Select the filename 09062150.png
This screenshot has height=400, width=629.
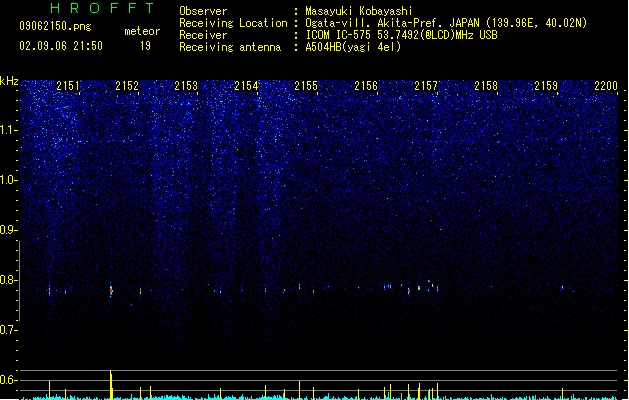55,26
